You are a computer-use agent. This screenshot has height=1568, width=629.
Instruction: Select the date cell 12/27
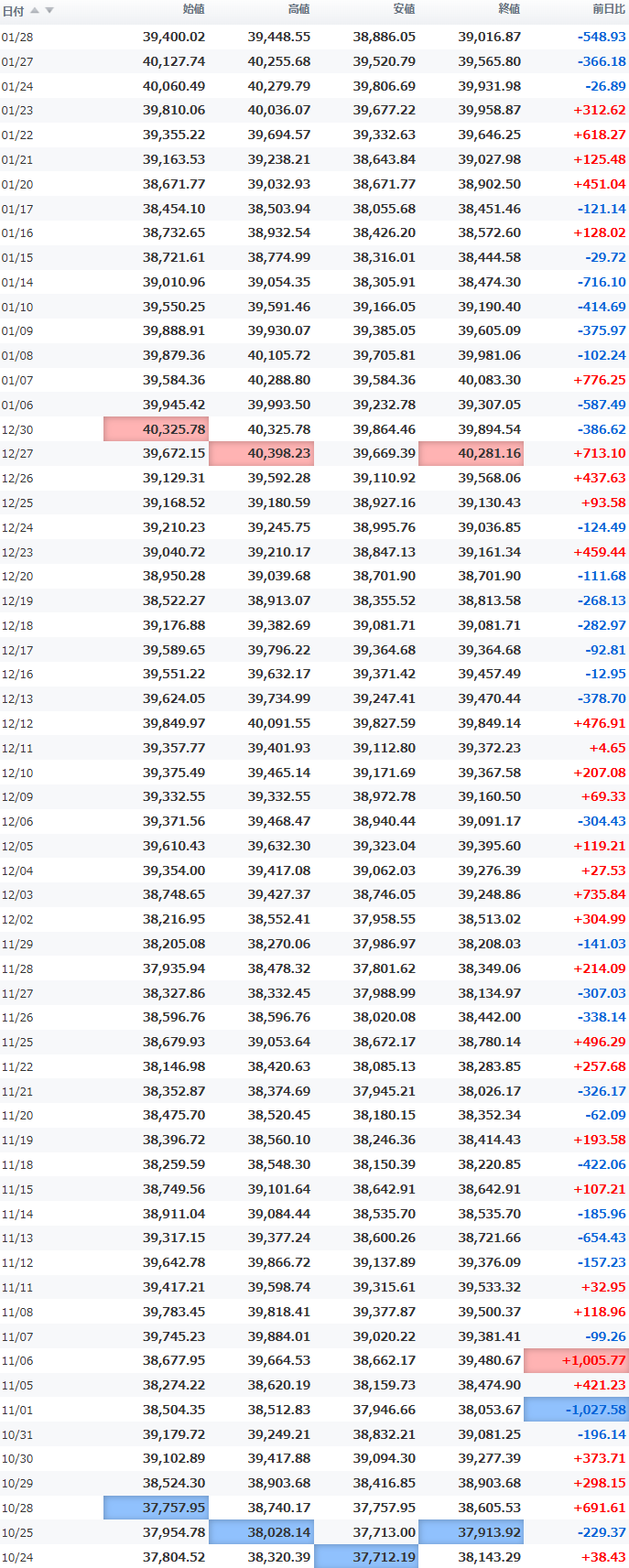(17, 454)
